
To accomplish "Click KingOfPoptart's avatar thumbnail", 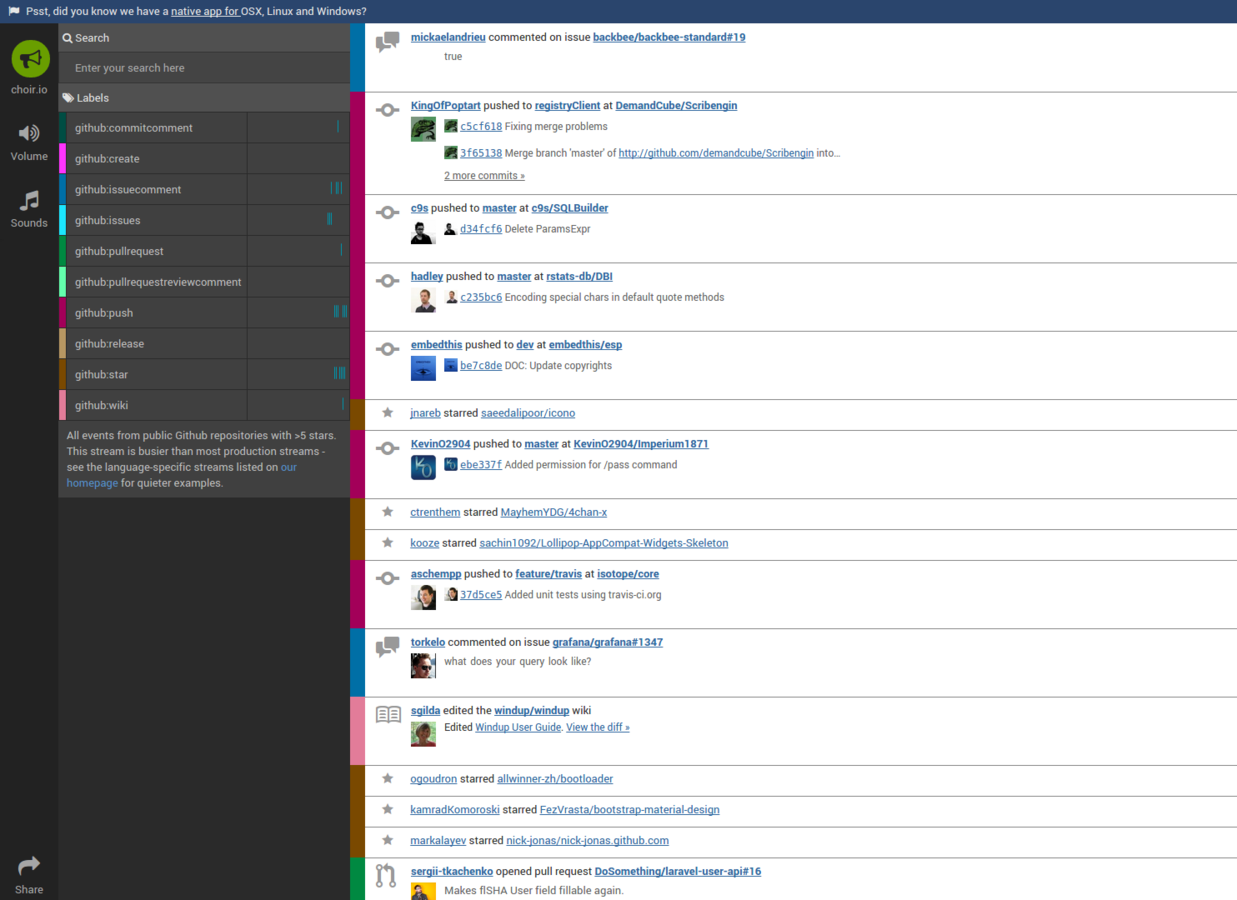I will pyautogui.click(x=423, y=129).
